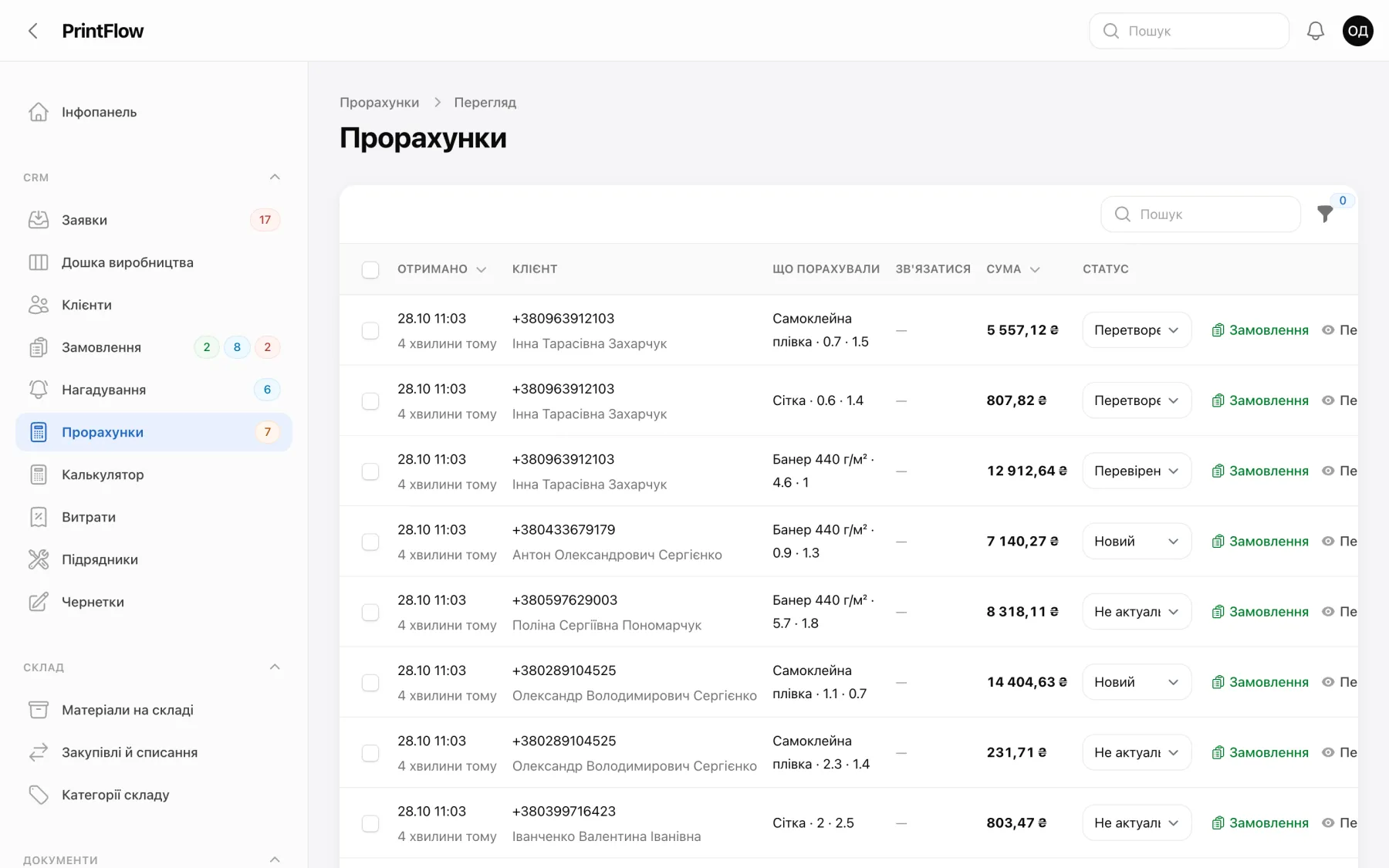Open notifications bell icon
Screen dimensions: 1389x868
[1316, 31]
